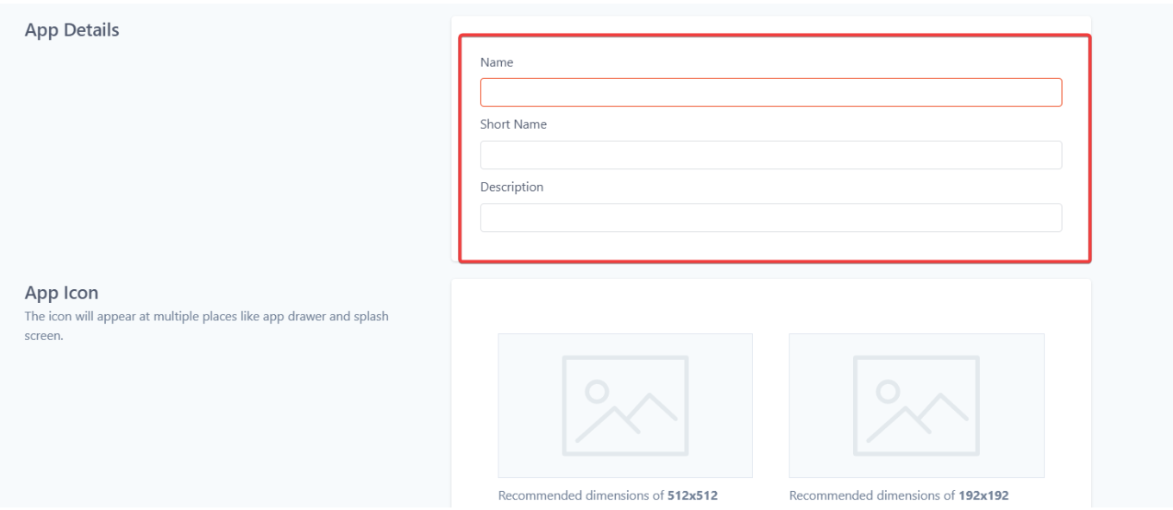The height and width of the screenshot is (510, 1173).
Task: Select the Description input field
Action: click(x=770, y=218)
